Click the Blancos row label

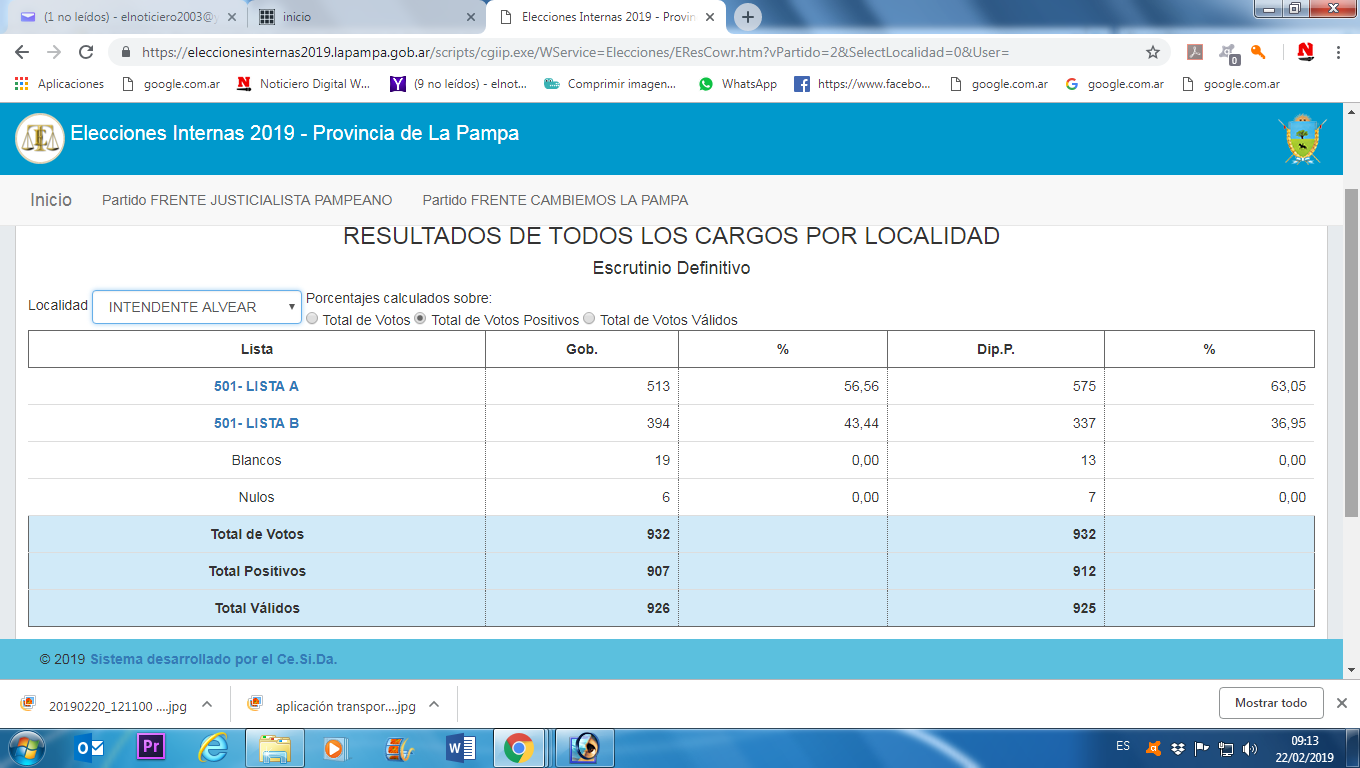coord(256,460)
